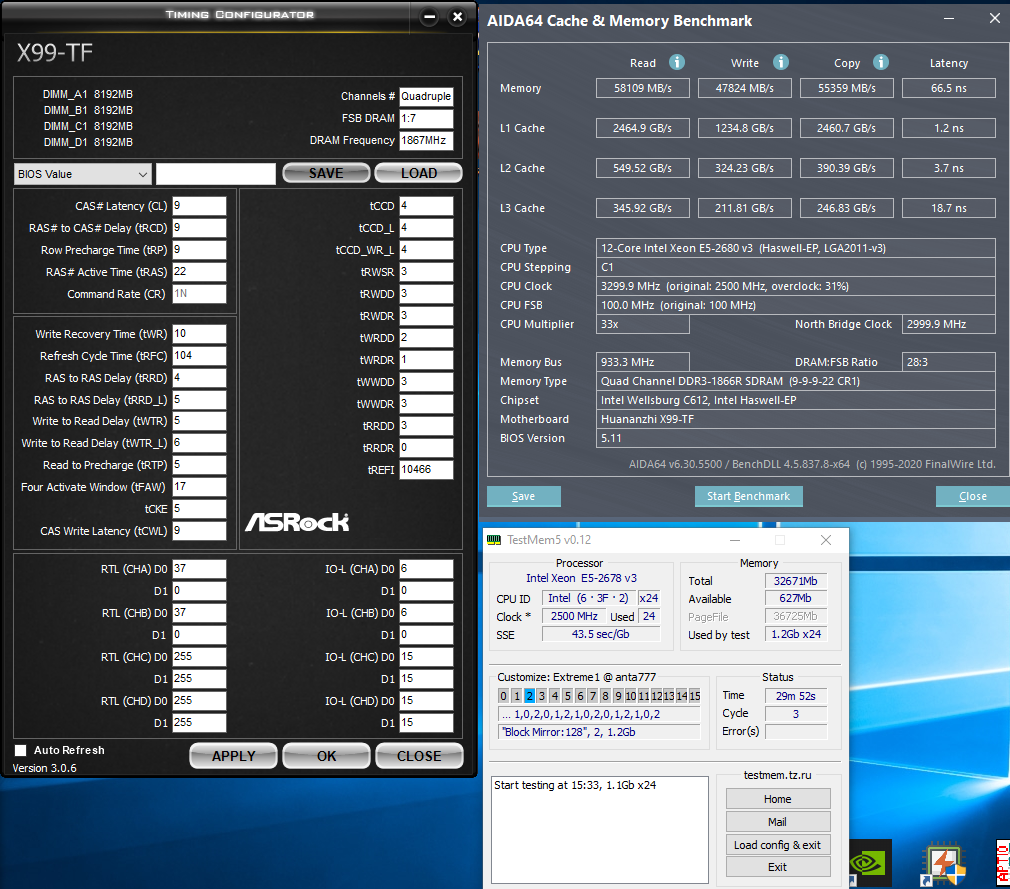Click the RTL (CHA) D0 field

[199, 569]
